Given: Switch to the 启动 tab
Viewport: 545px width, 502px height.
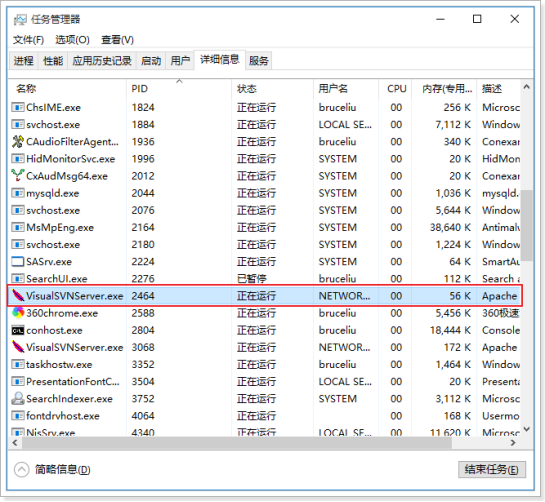Looking at the screenshot, I should coord(151,61).
